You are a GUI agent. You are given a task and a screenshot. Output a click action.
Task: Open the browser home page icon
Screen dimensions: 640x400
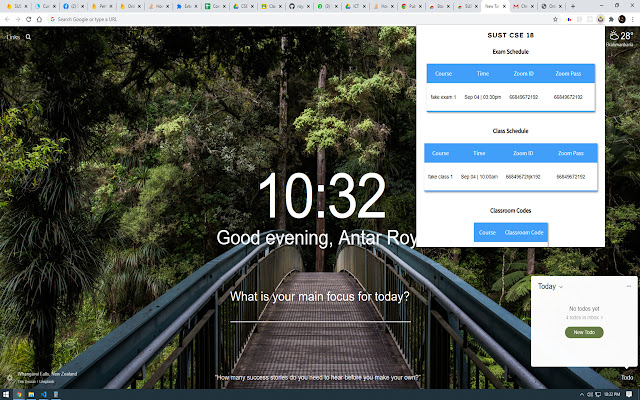click(x=39, y=19)
